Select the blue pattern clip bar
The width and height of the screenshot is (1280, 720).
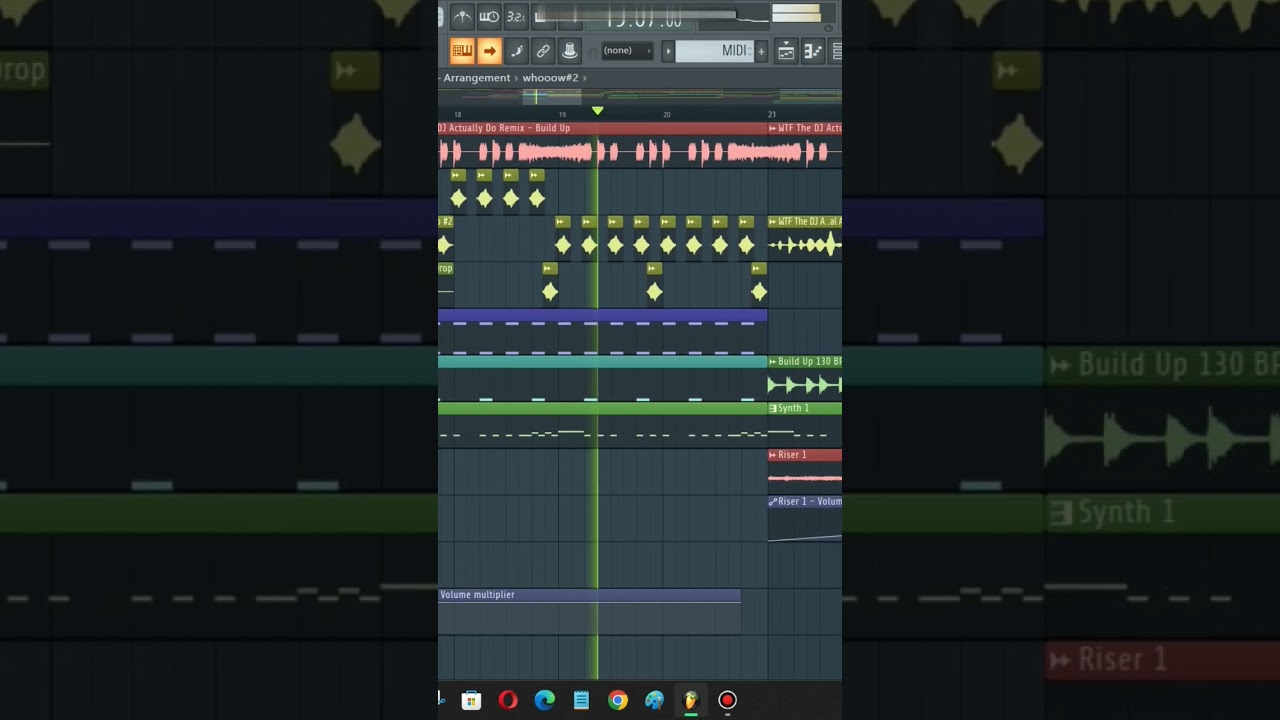click(x=603, y=316)
